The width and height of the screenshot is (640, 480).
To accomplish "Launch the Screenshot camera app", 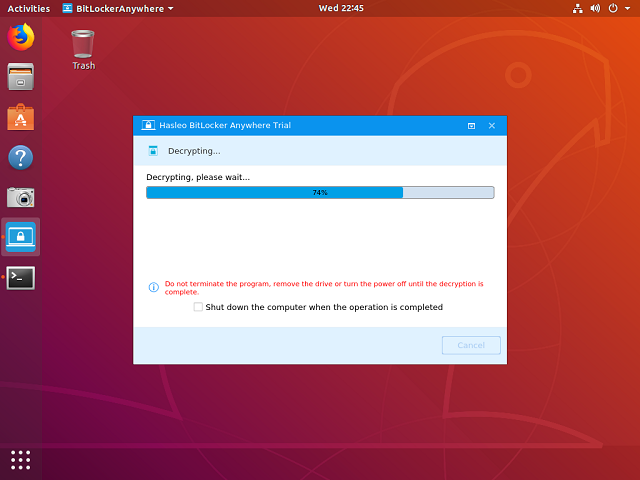I will 21,197.
